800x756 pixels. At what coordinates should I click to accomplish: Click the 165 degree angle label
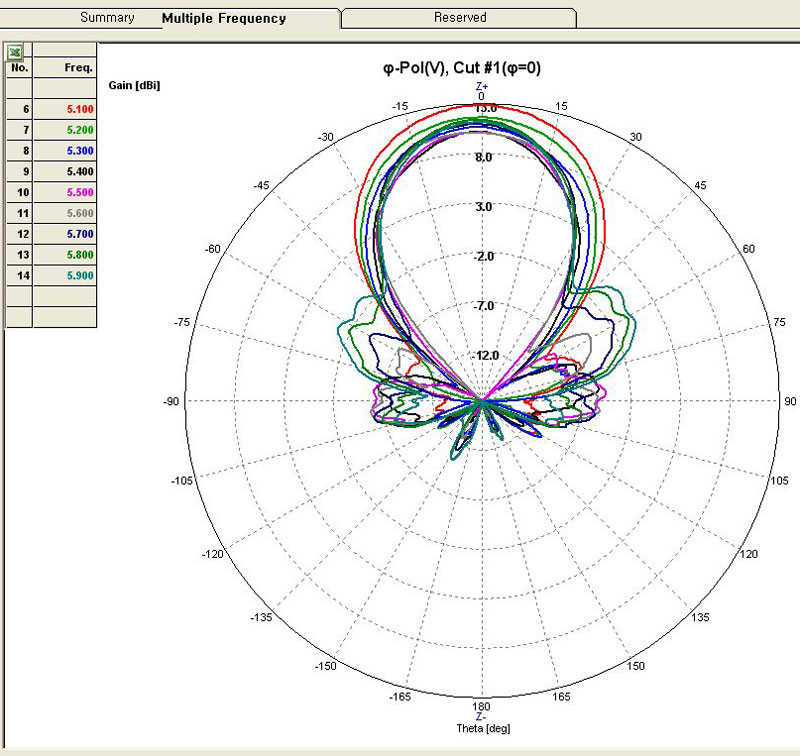[561, 697]
